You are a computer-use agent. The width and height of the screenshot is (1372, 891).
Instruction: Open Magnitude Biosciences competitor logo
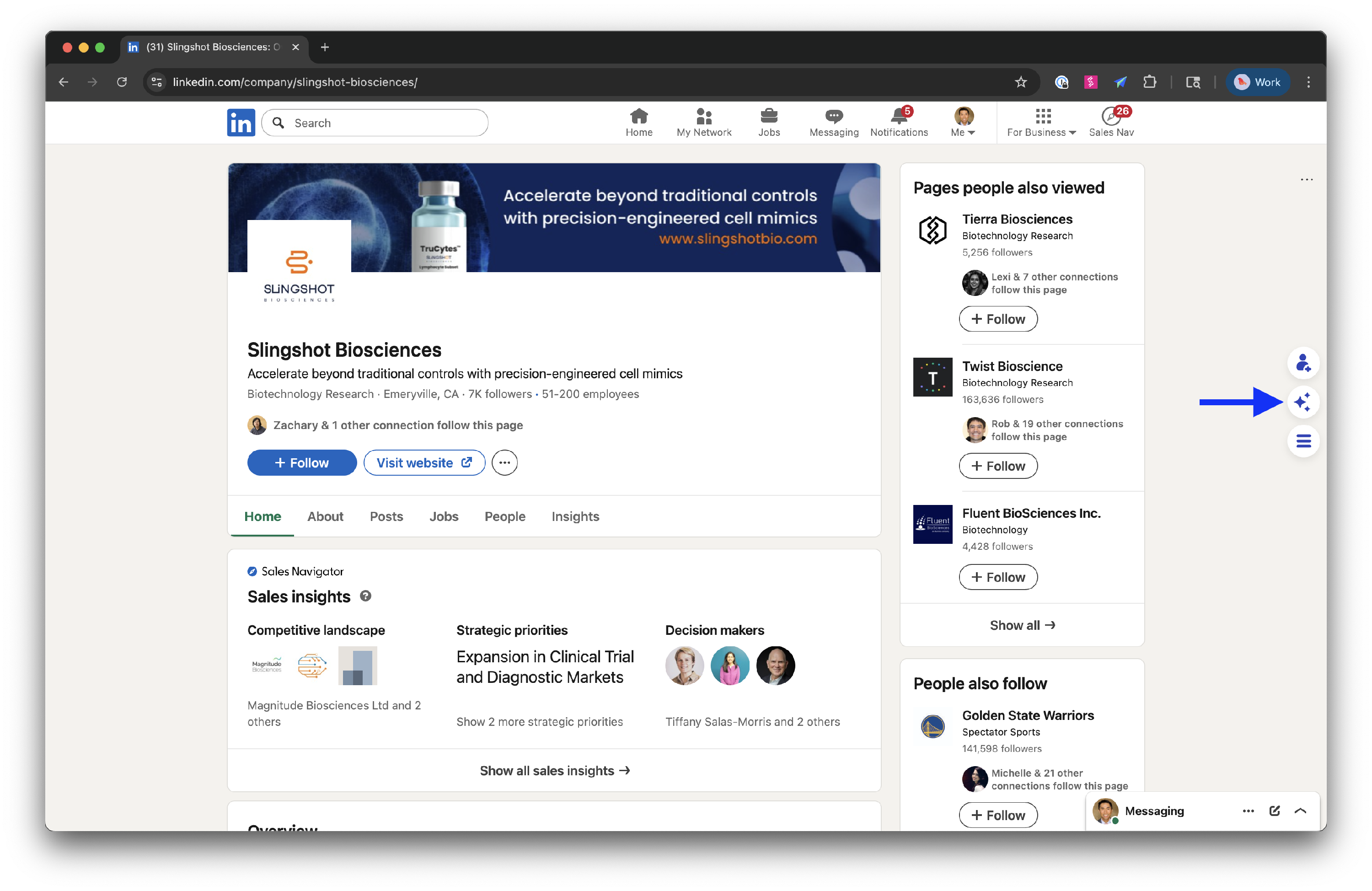(x=267, y=666)
